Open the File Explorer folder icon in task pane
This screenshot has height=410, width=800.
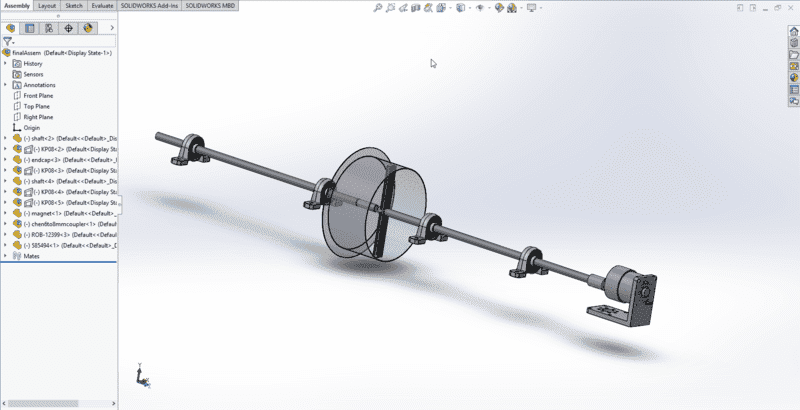793,53
